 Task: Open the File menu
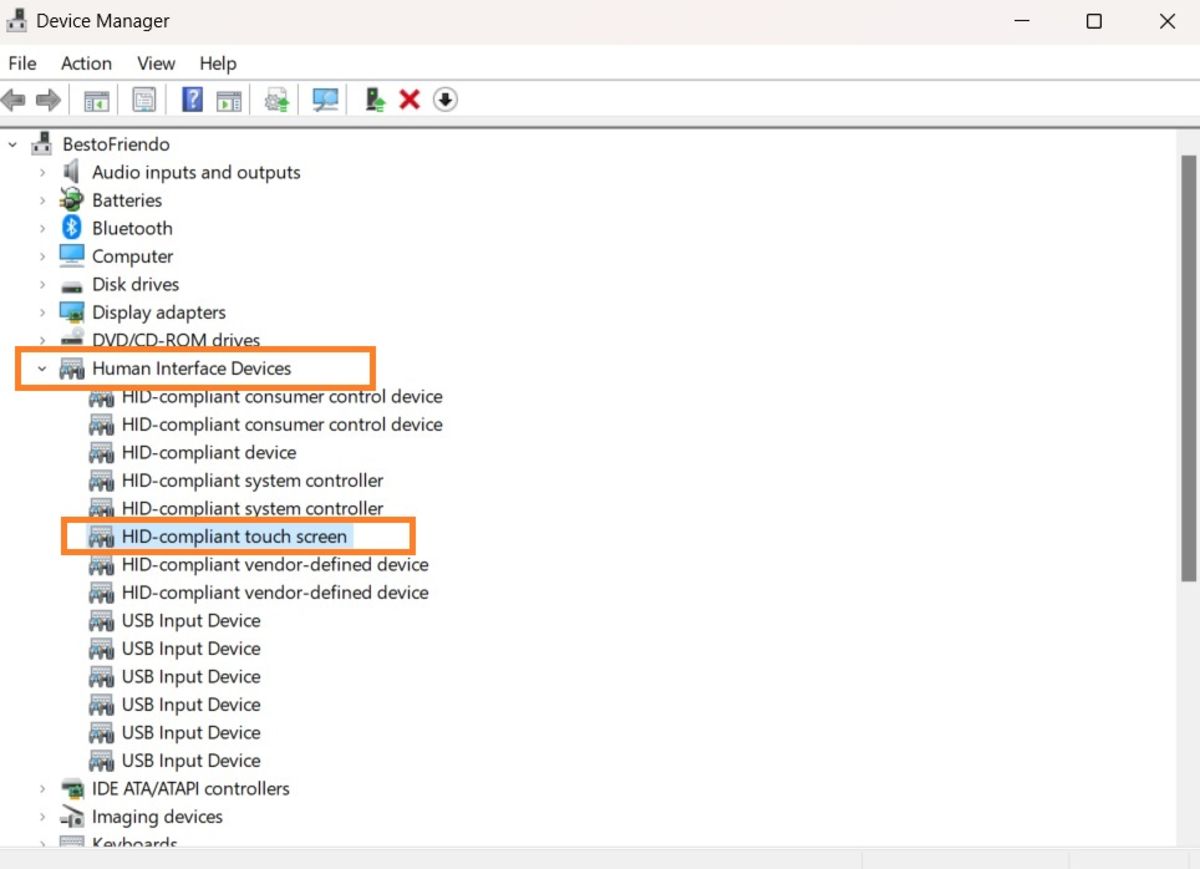tap(21, 63)
